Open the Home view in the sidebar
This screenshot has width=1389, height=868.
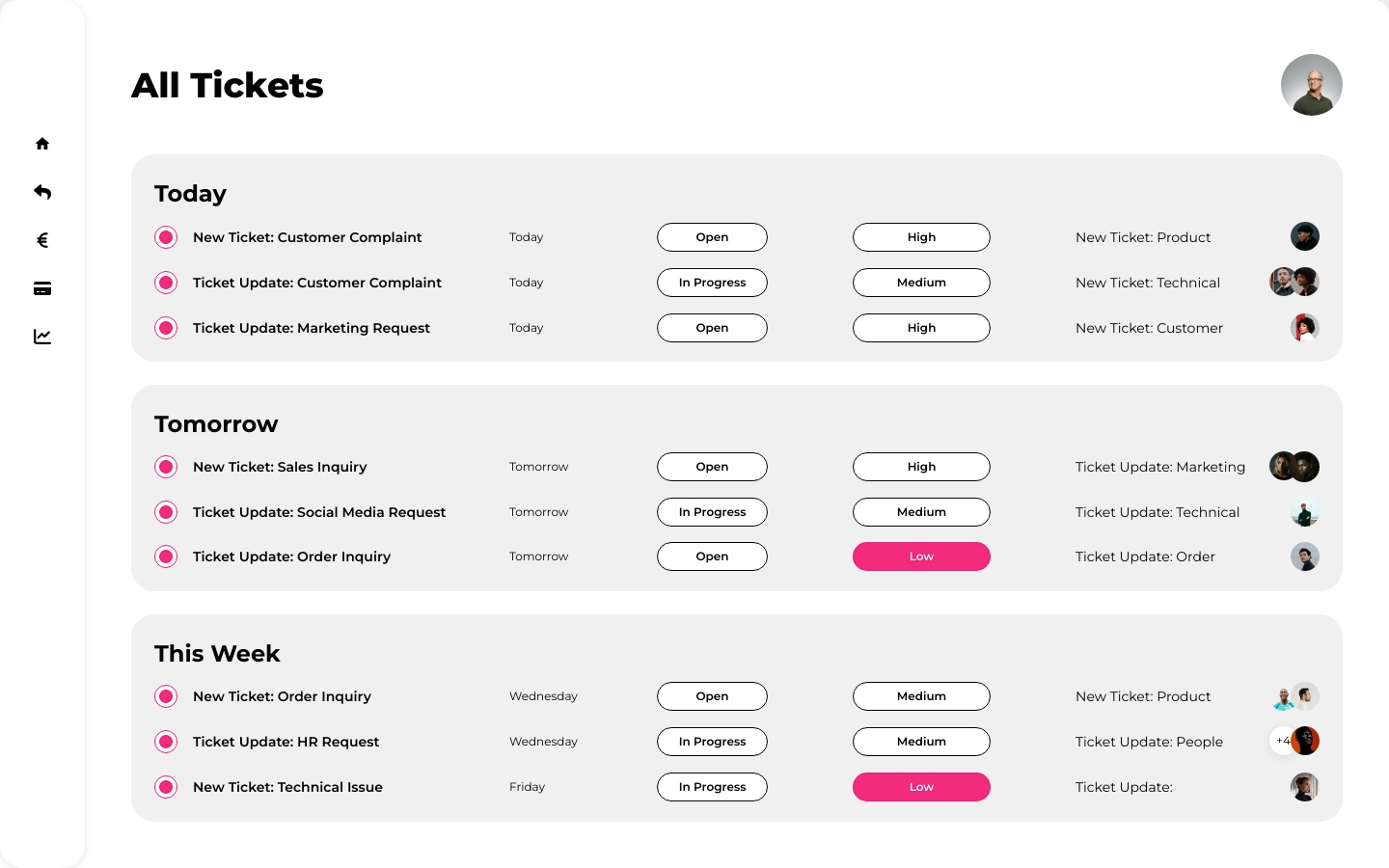tap(42, 143)
